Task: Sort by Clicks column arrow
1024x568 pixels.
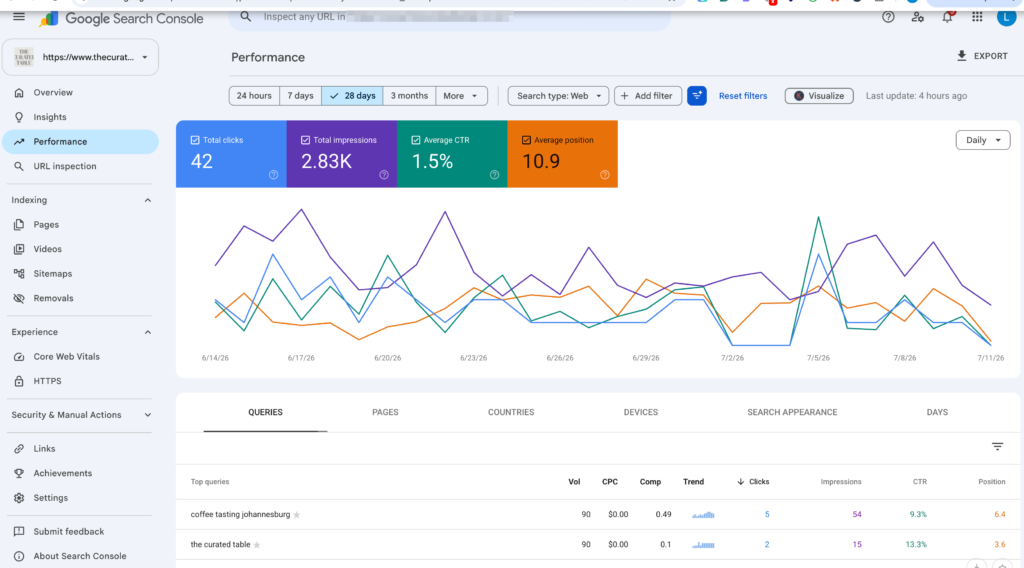Action: (x=740, y=482)
